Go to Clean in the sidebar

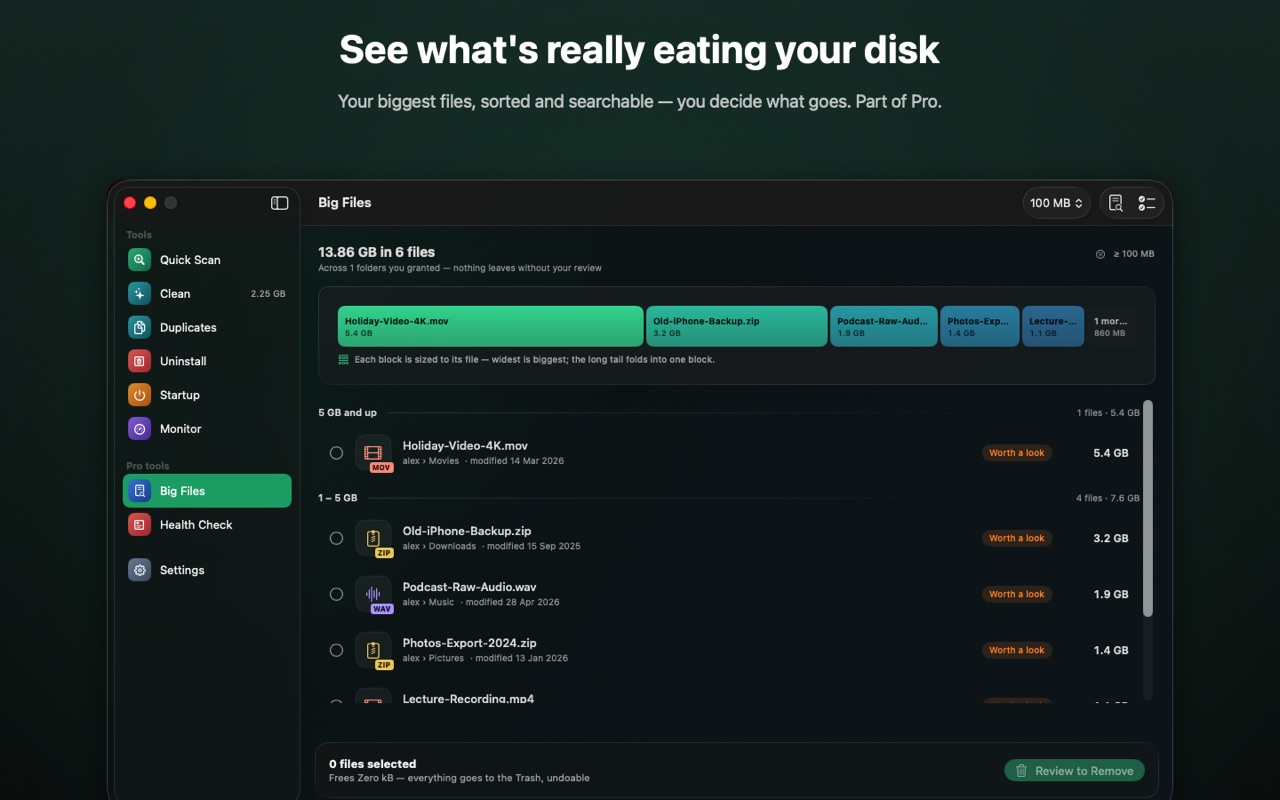pyautogui.click(x=207, y=294)
